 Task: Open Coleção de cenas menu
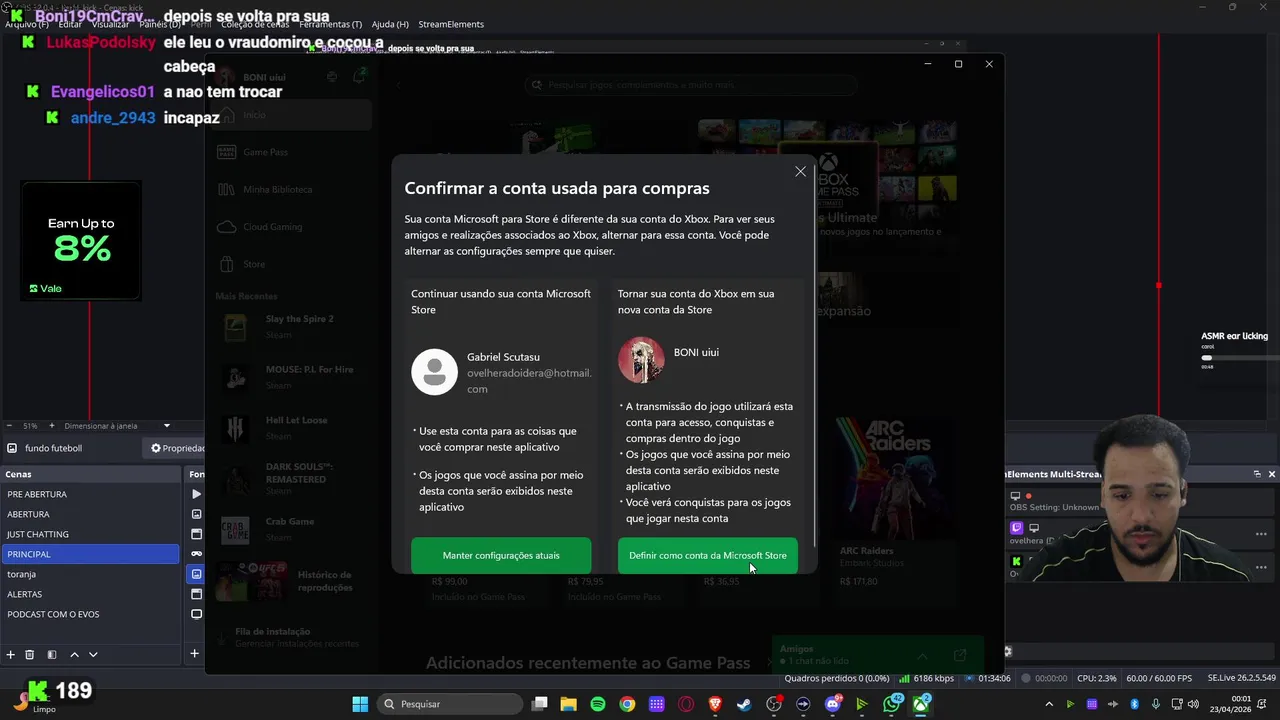pyautogui.click(x=256, y=24)
